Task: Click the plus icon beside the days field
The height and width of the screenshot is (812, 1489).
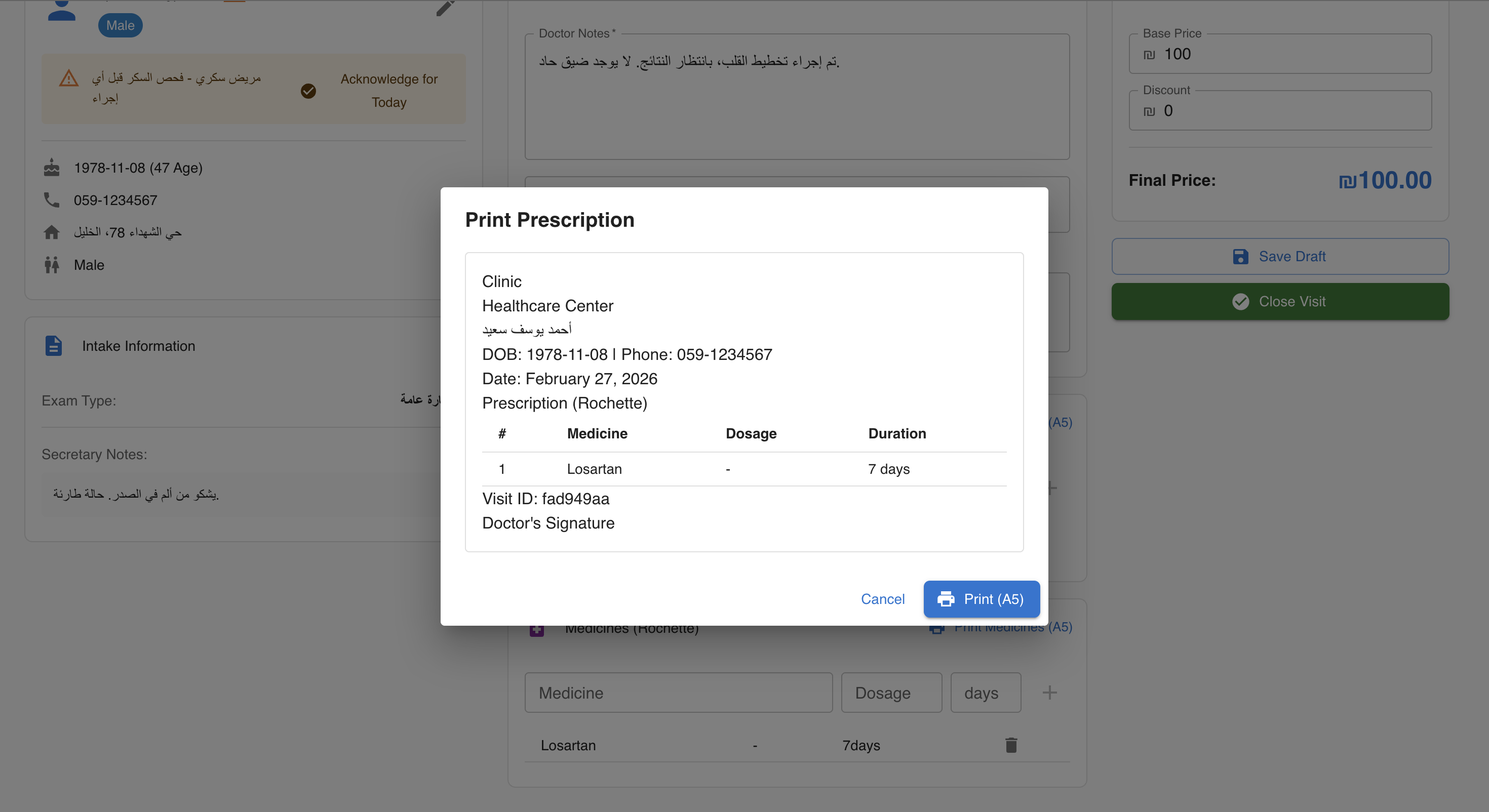Action: point(1050,692)
